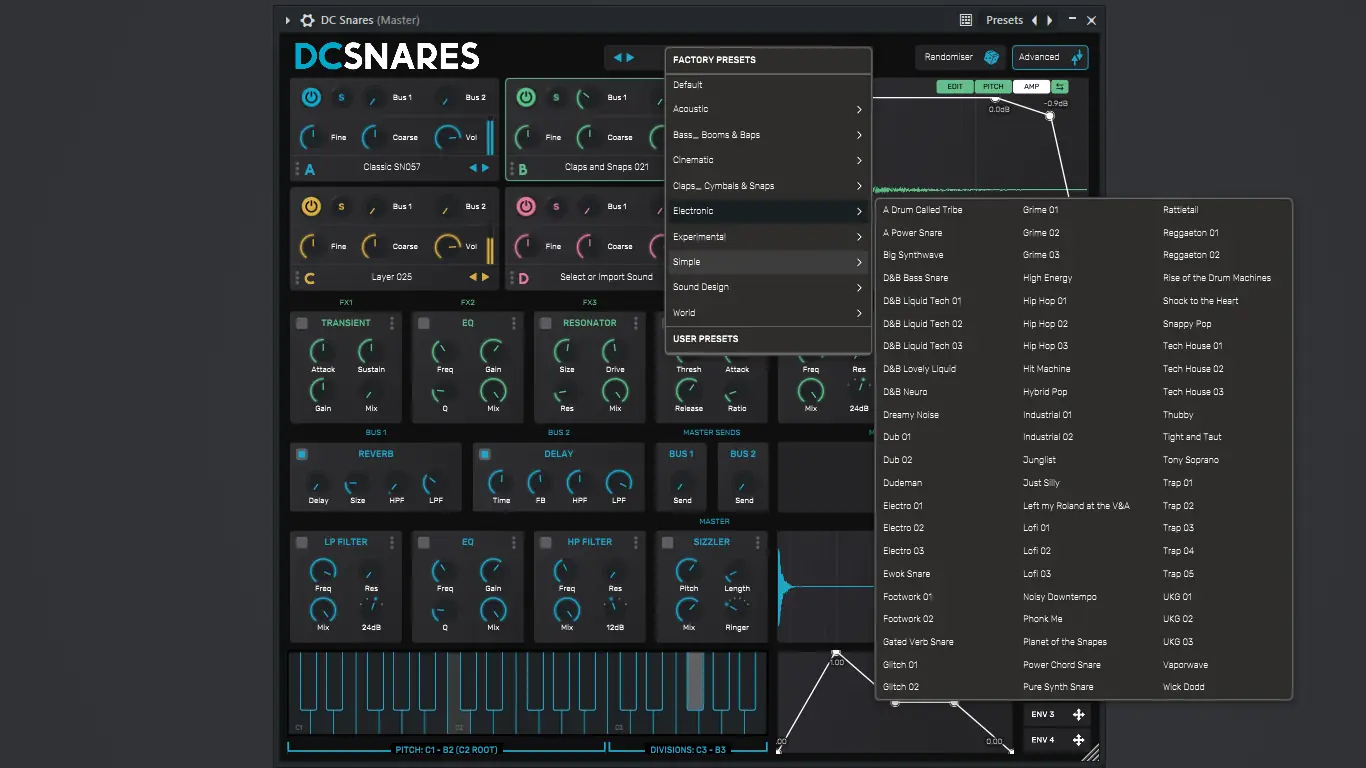Toggle the yellow power button on layer C
Screen dimensions: 1366x768
click(311, 206)
